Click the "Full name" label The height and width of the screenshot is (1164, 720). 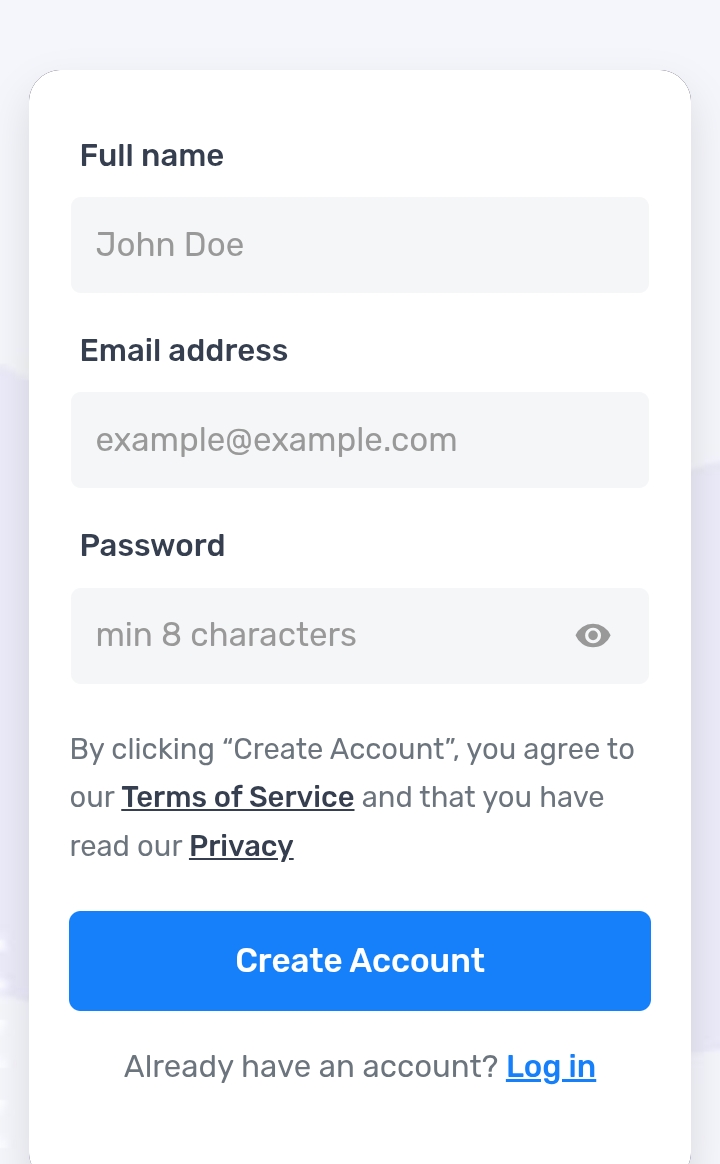pyautogui.click(x=152, y=155)
